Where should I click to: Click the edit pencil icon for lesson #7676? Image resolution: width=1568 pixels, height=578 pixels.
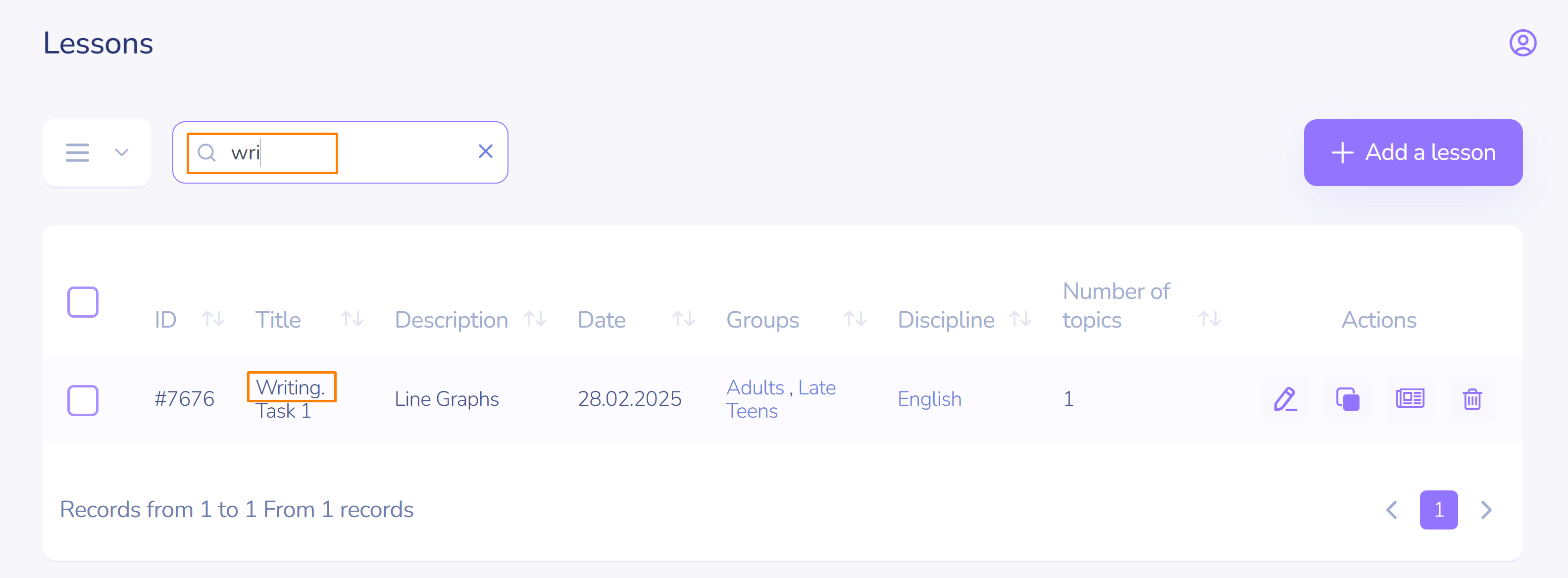1285,400
